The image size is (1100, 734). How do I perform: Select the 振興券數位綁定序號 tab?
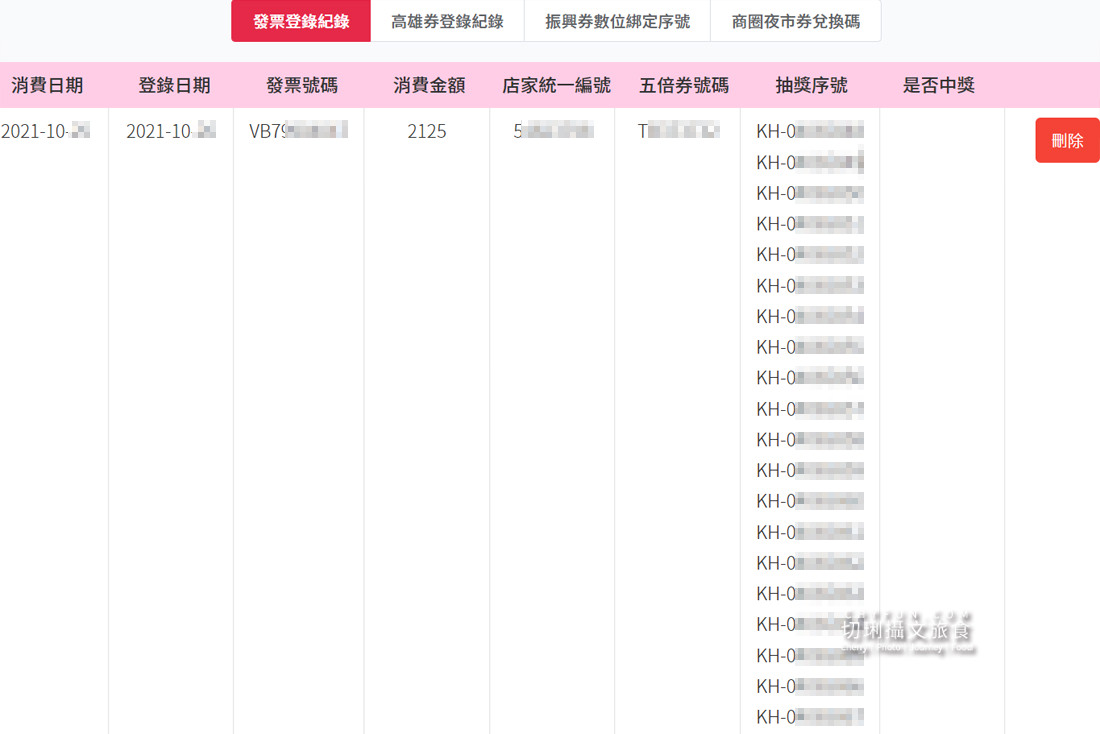point(617,21)
